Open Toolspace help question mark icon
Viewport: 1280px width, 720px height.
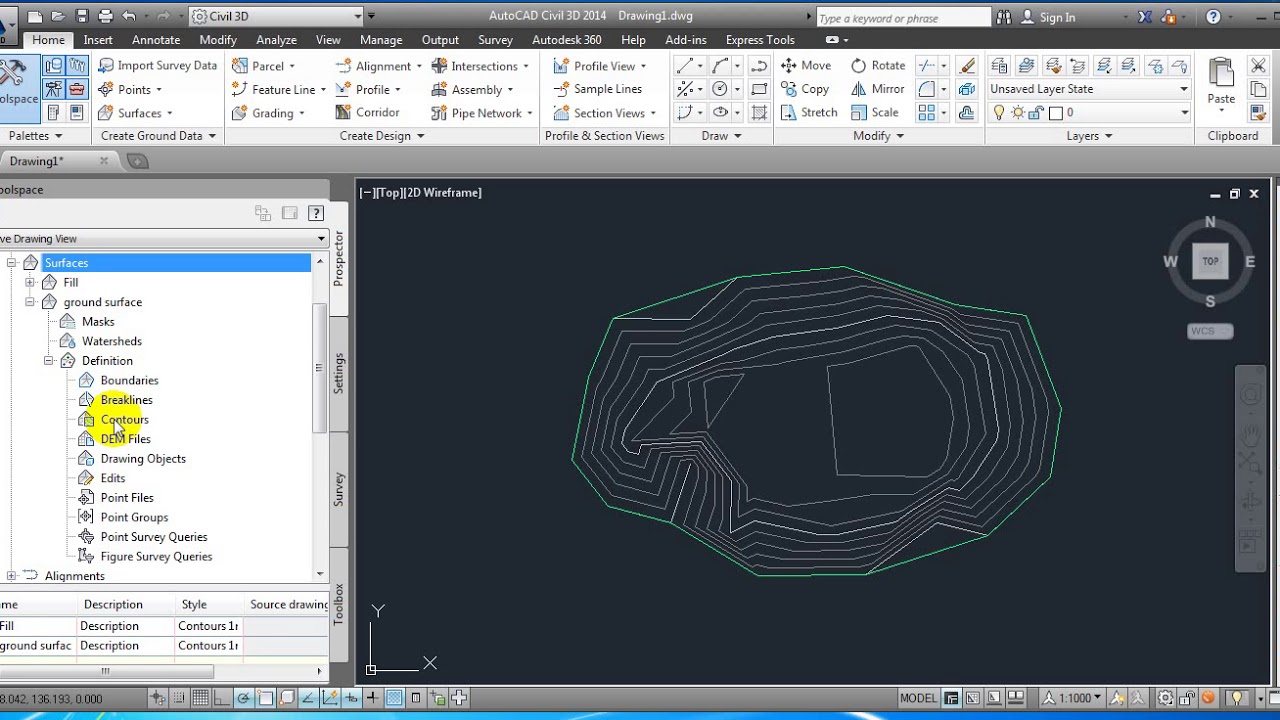(316, 213)
